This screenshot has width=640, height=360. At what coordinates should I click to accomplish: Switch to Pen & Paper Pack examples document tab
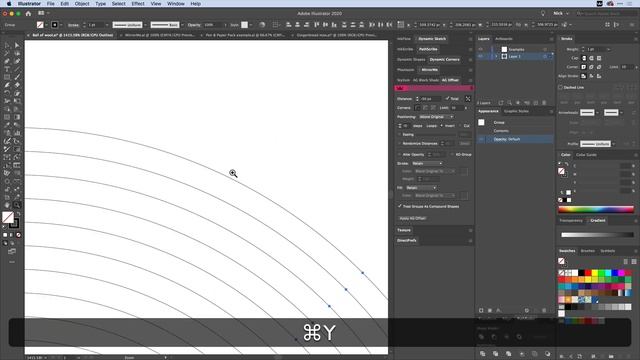(245, 35)
